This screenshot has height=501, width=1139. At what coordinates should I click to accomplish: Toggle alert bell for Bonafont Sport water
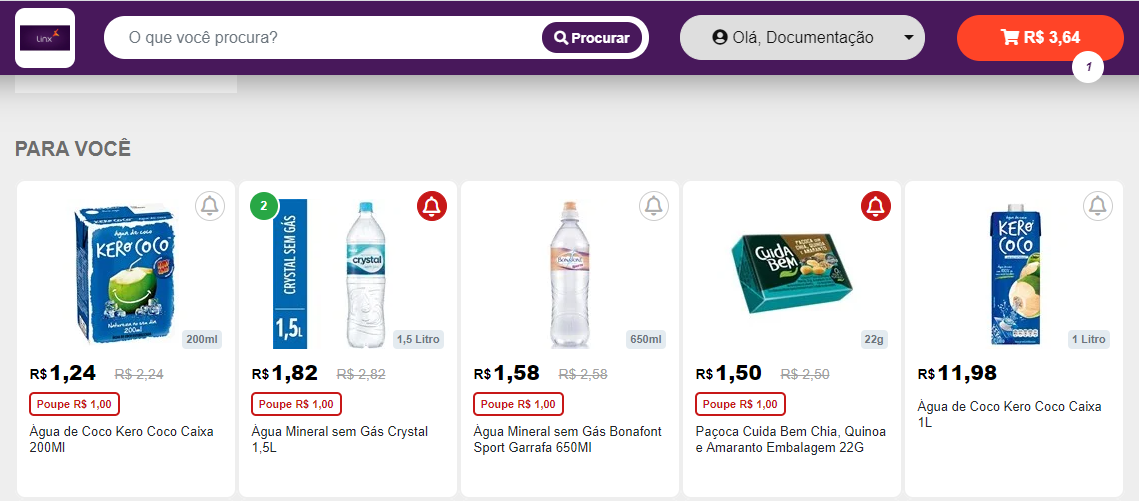coord(654,206)
